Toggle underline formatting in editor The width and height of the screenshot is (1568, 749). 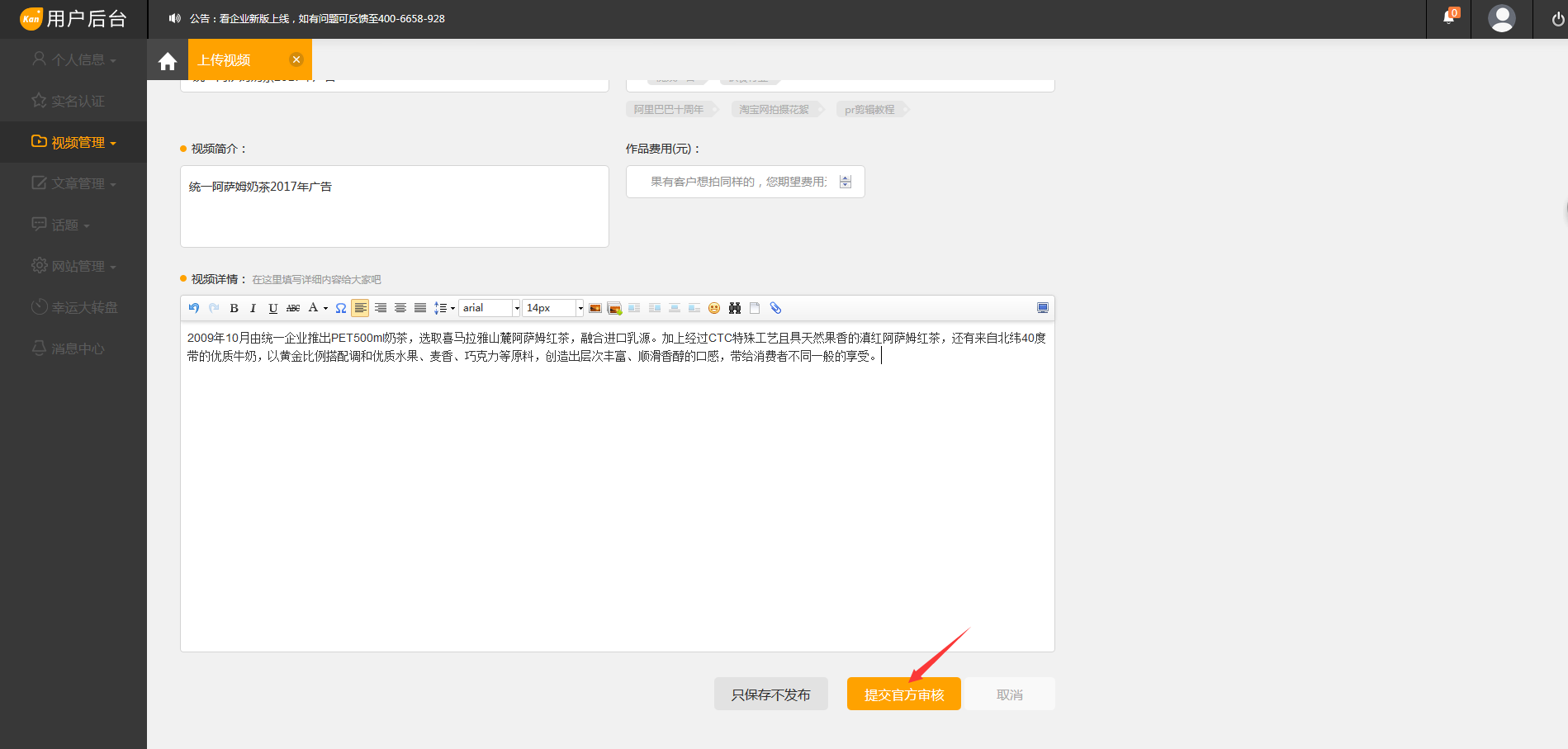point(272,308)
